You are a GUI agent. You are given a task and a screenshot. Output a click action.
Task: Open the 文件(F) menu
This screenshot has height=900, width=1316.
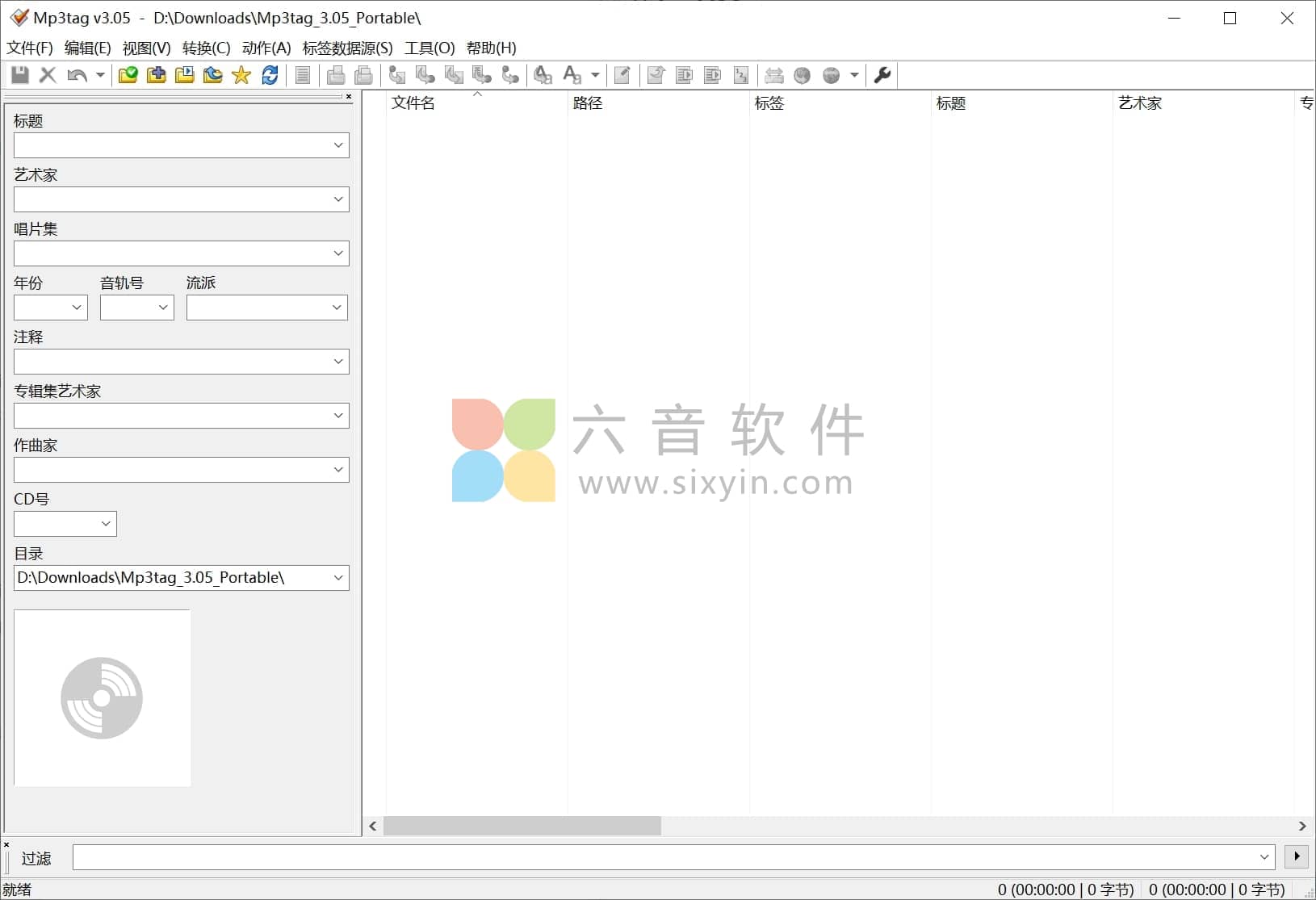[30, 48]
